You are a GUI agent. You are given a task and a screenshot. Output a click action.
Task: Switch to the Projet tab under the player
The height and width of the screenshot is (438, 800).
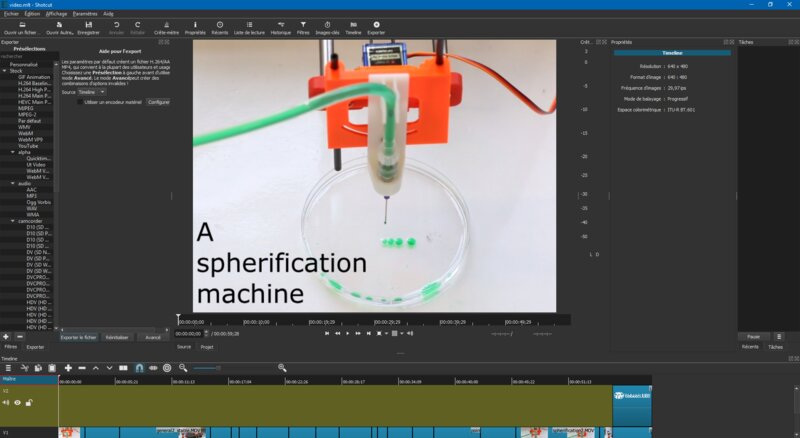tap(207, 347)
